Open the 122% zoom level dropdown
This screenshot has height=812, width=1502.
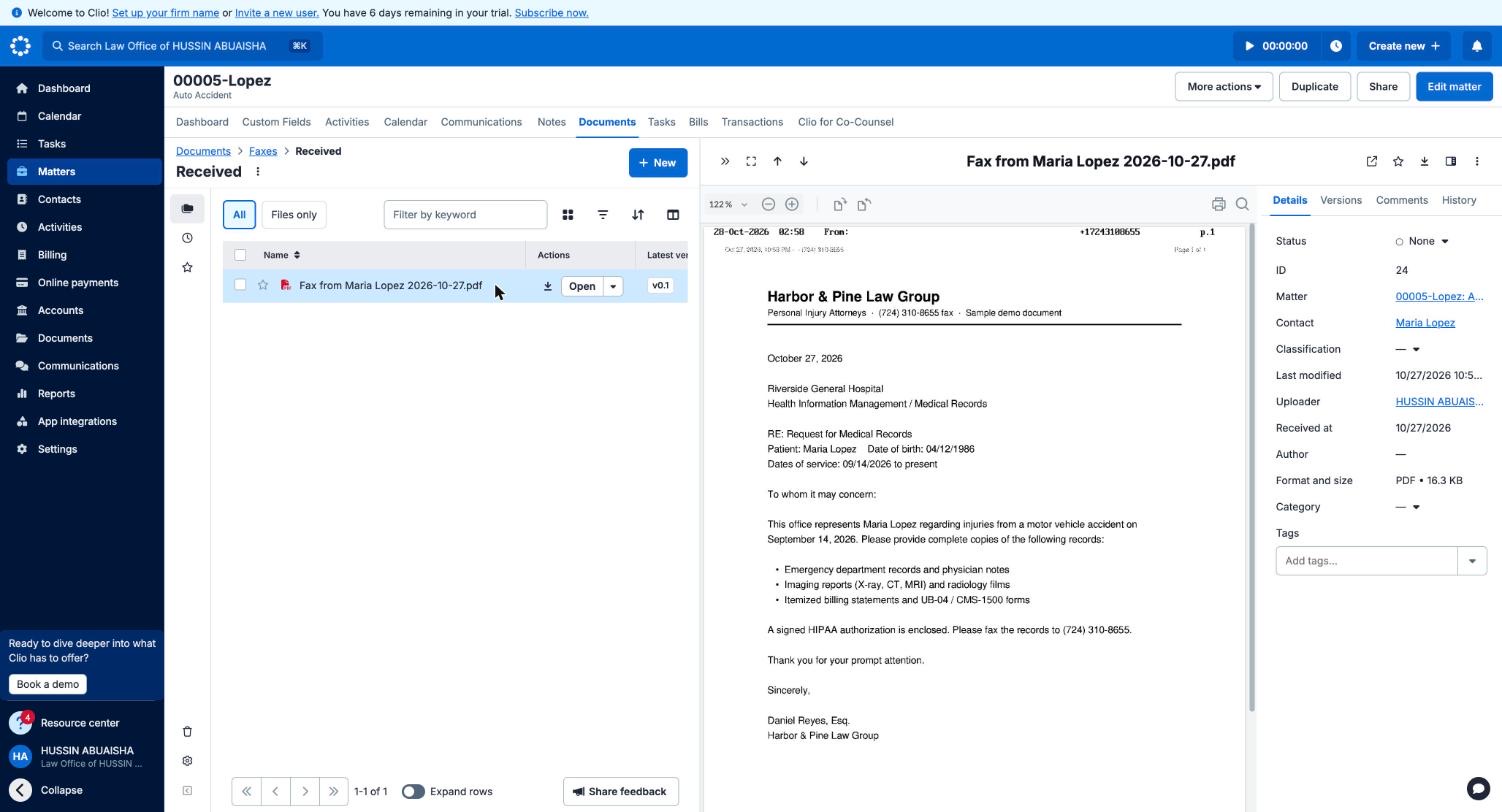point(729,204)
